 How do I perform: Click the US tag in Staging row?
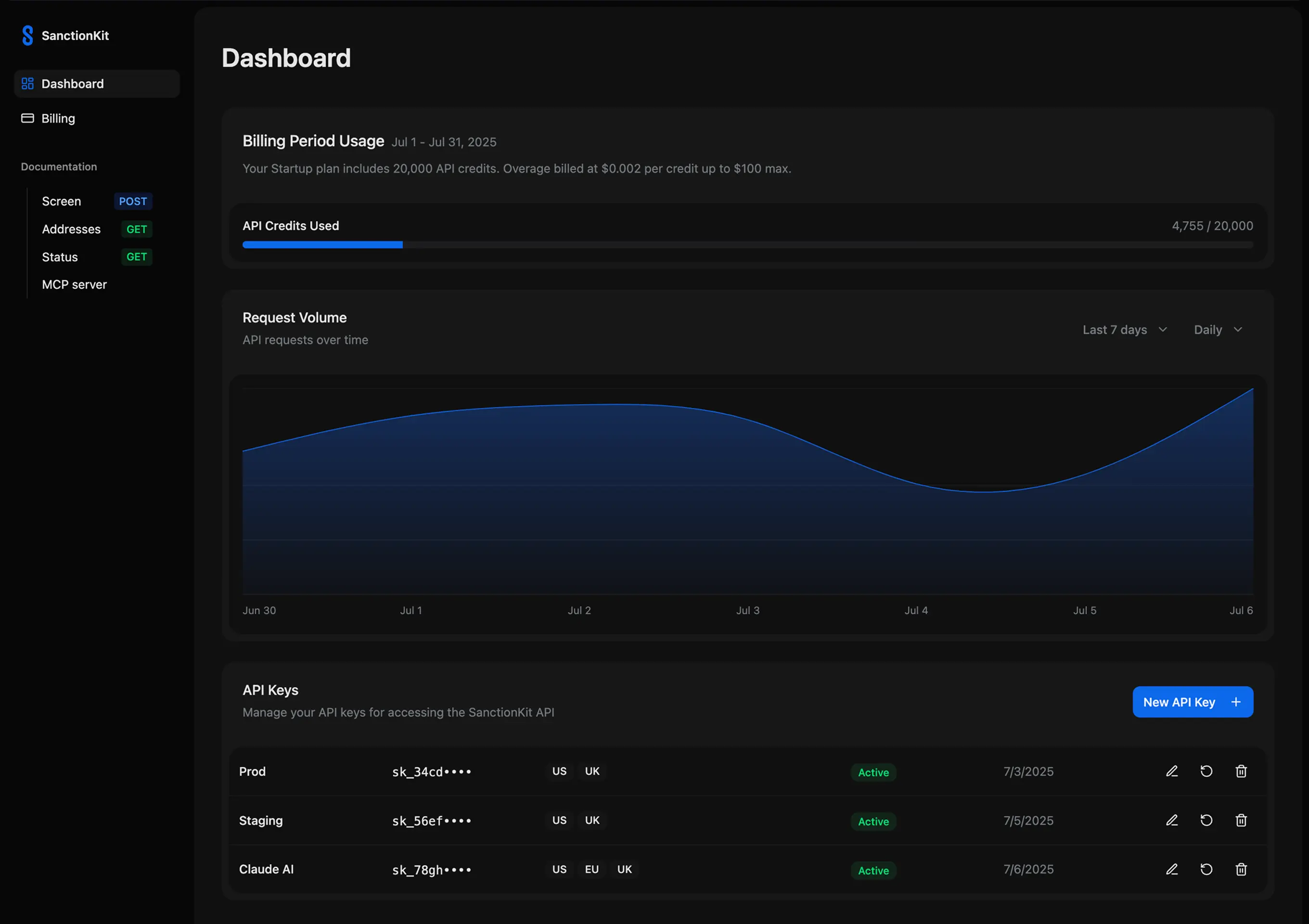(x=559, y=820)
